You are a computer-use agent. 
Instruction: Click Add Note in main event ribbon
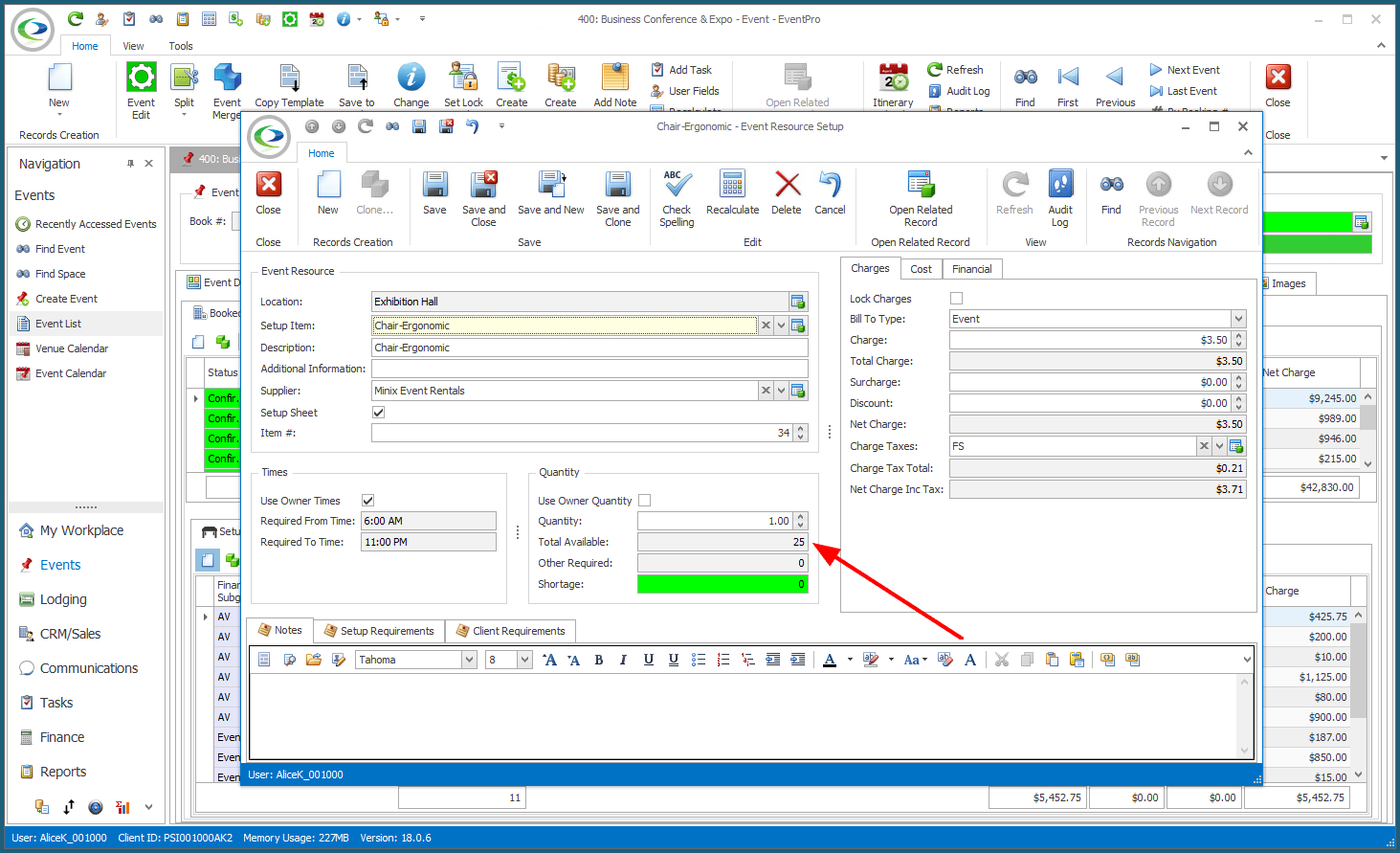[x=614, y=85]
